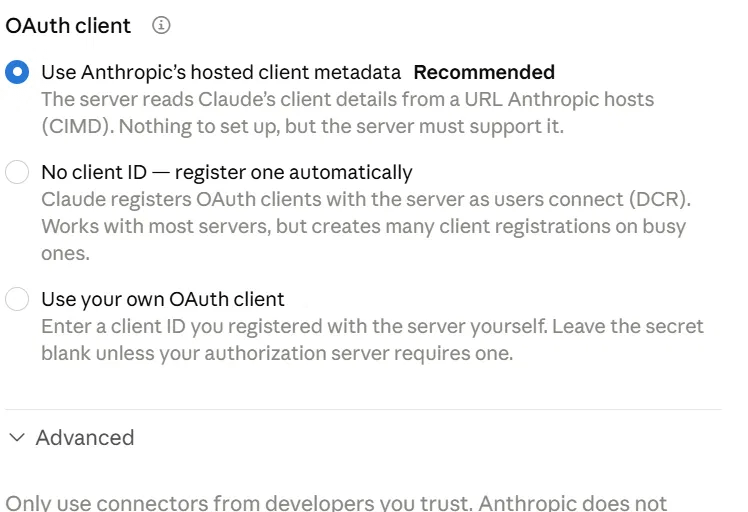748x512 pixels.
Task: Click description about DCR client registrations
Action: point(366,226)
